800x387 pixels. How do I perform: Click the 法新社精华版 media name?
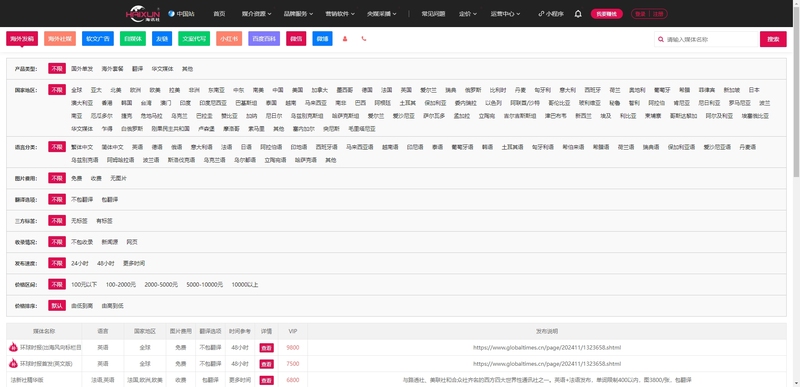coord(27,380)
